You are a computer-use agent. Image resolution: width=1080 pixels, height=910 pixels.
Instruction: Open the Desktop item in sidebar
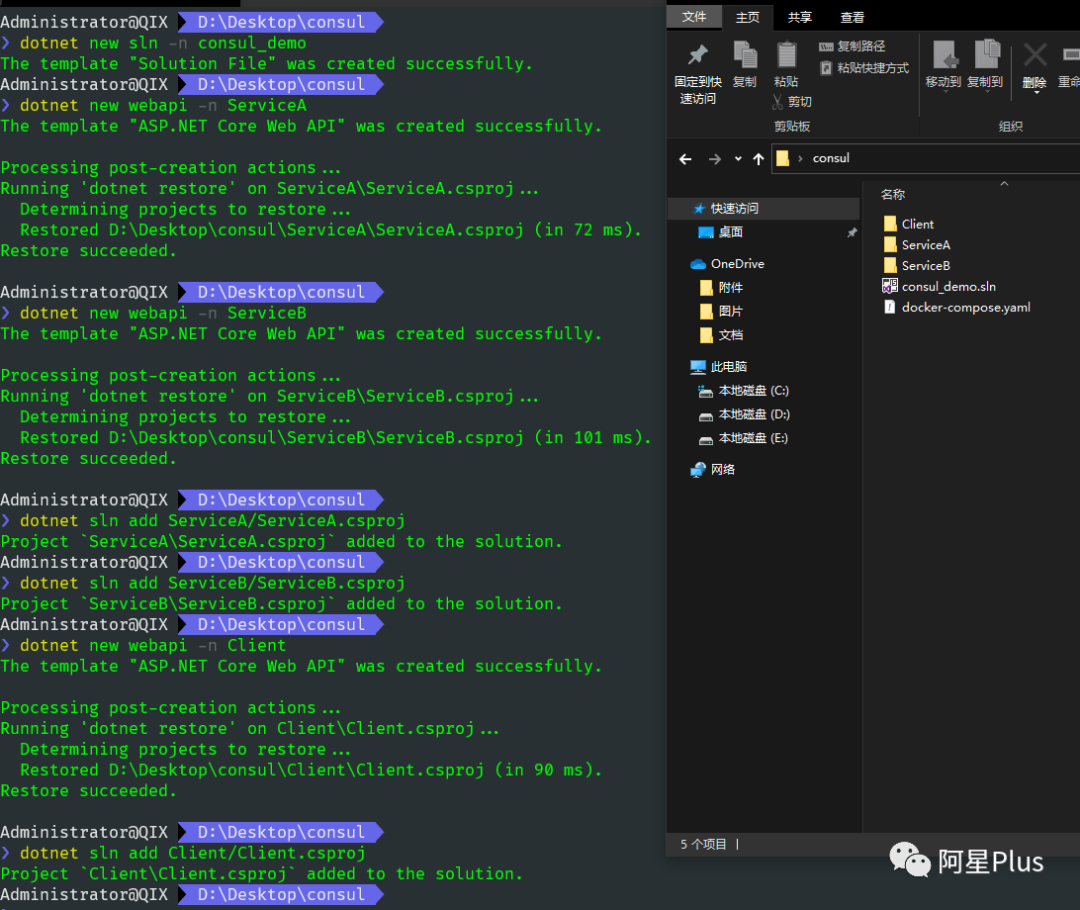(x=731, y=232)
